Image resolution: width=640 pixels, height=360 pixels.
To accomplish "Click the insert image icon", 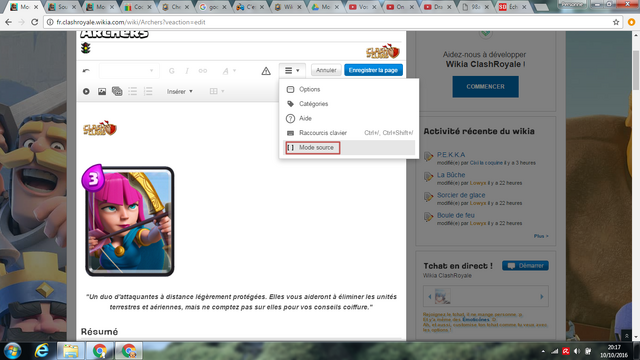I will [102, 91].
